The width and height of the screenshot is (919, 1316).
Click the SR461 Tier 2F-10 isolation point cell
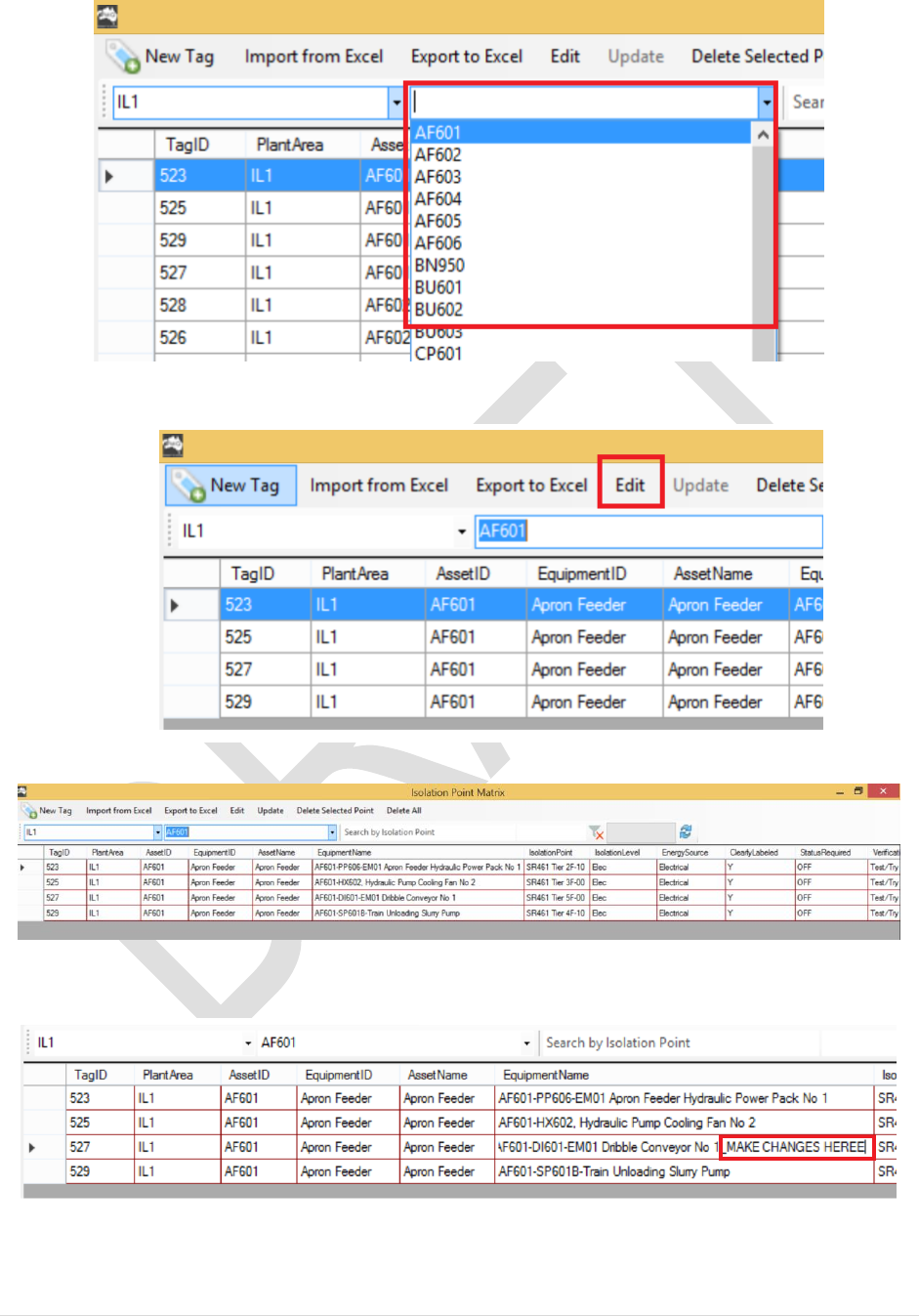click(556, 868)
